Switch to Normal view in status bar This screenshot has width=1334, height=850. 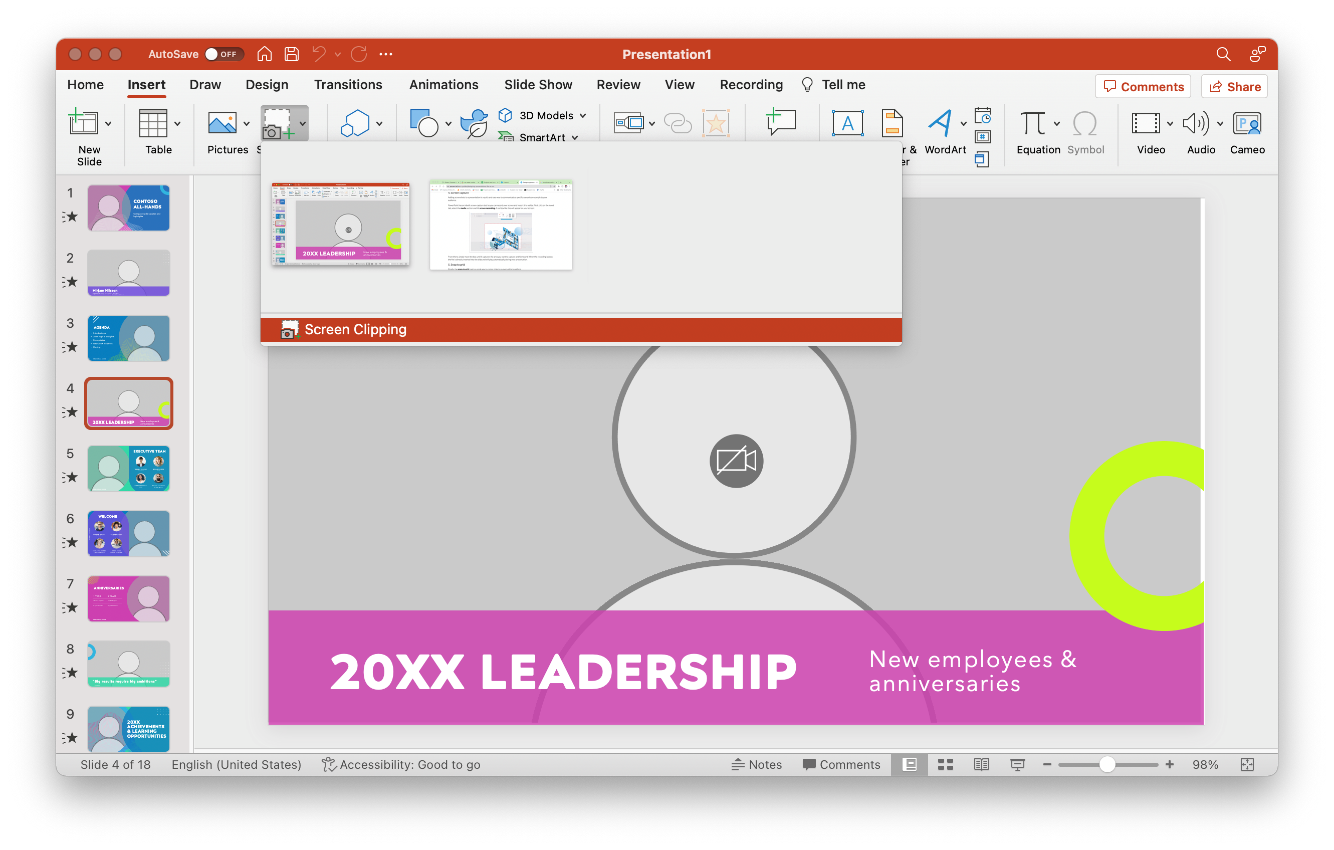pyautogui.click(x=910, y=764)
